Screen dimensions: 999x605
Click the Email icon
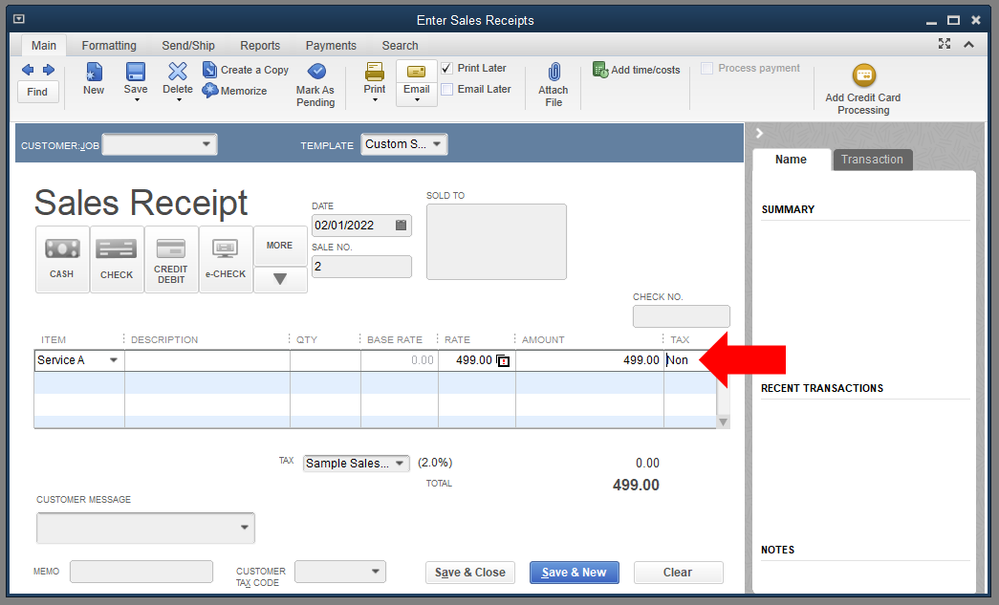[x=416, y=71]
